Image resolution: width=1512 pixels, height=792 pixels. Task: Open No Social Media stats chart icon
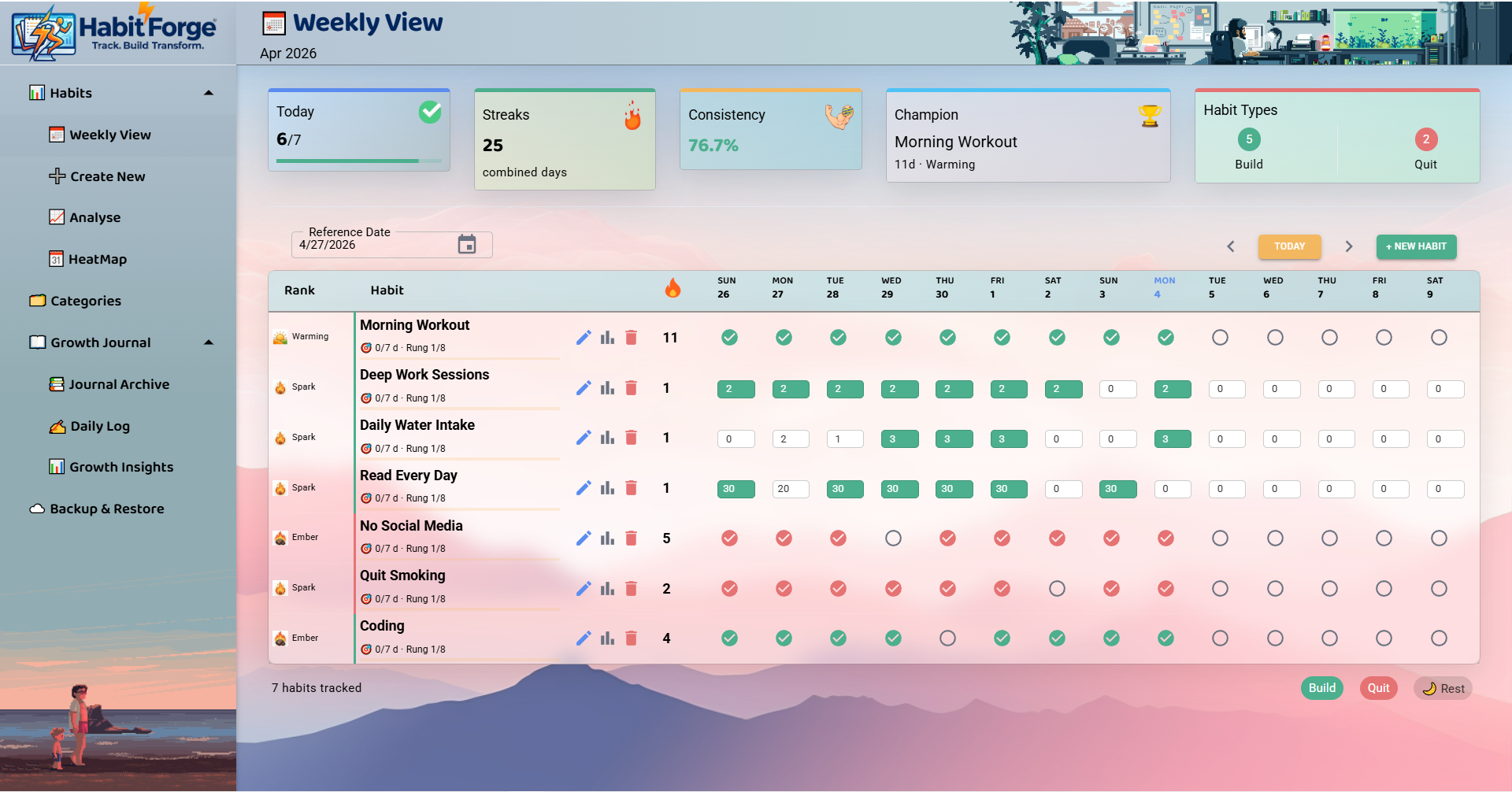coord(607,538)
